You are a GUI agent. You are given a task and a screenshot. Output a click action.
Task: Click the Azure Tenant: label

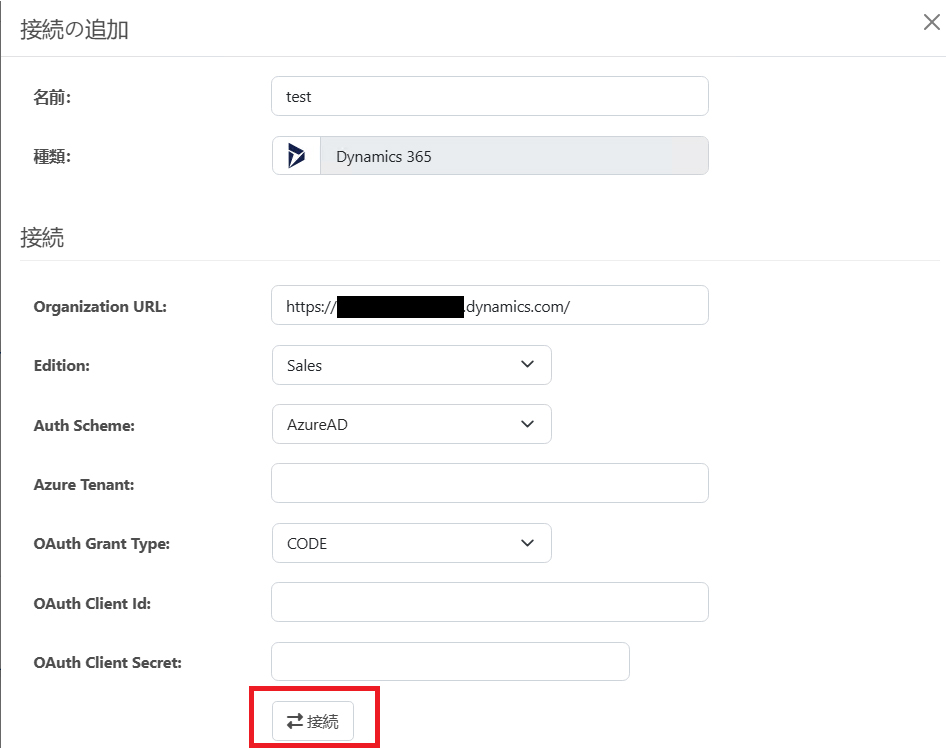coord(84,484)
